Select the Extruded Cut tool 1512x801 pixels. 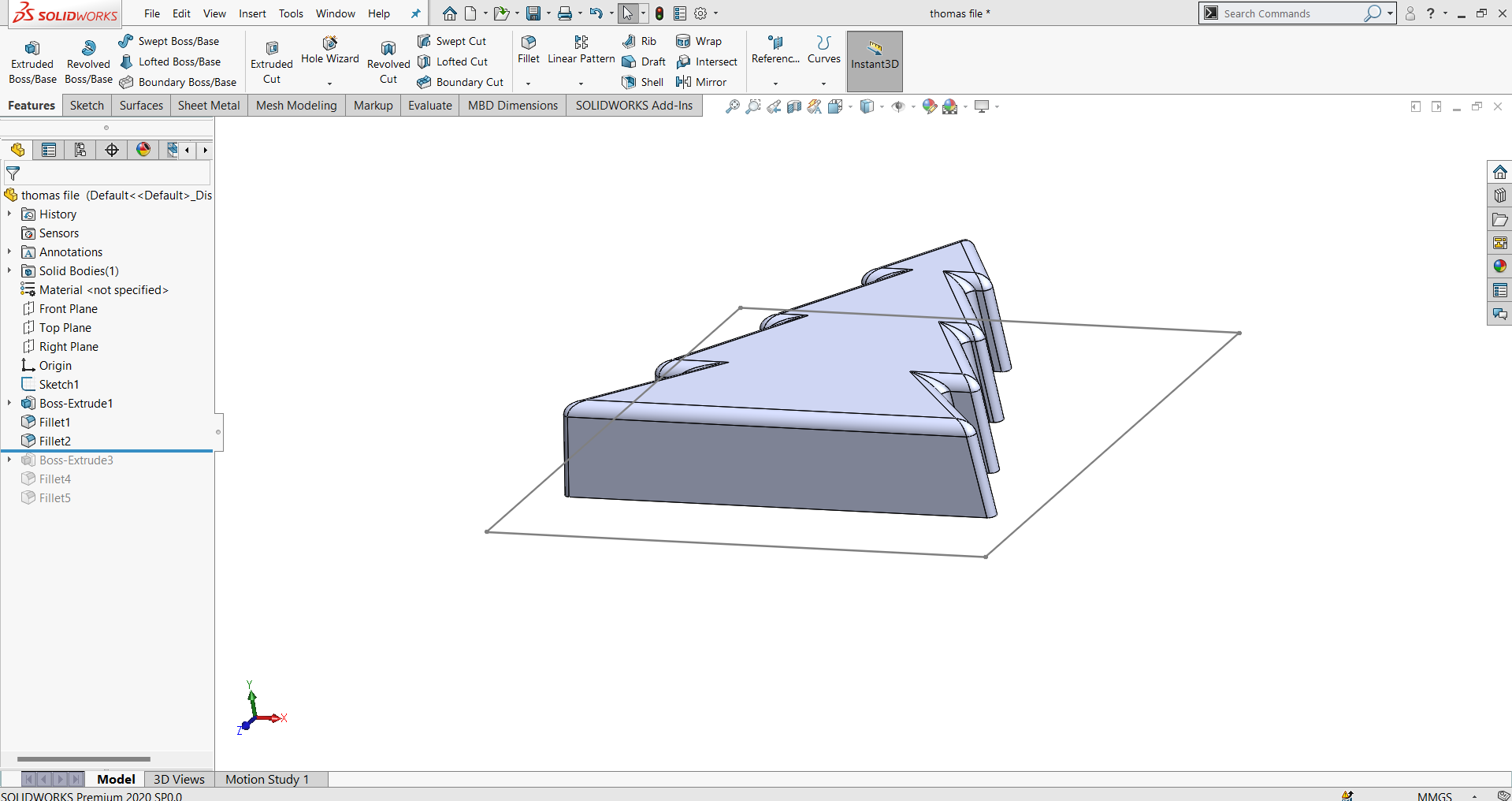272,61
